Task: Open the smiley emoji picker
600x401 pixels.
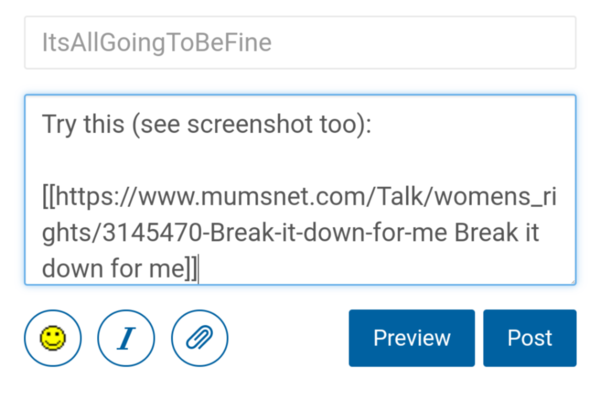Action: click(53, 338)
